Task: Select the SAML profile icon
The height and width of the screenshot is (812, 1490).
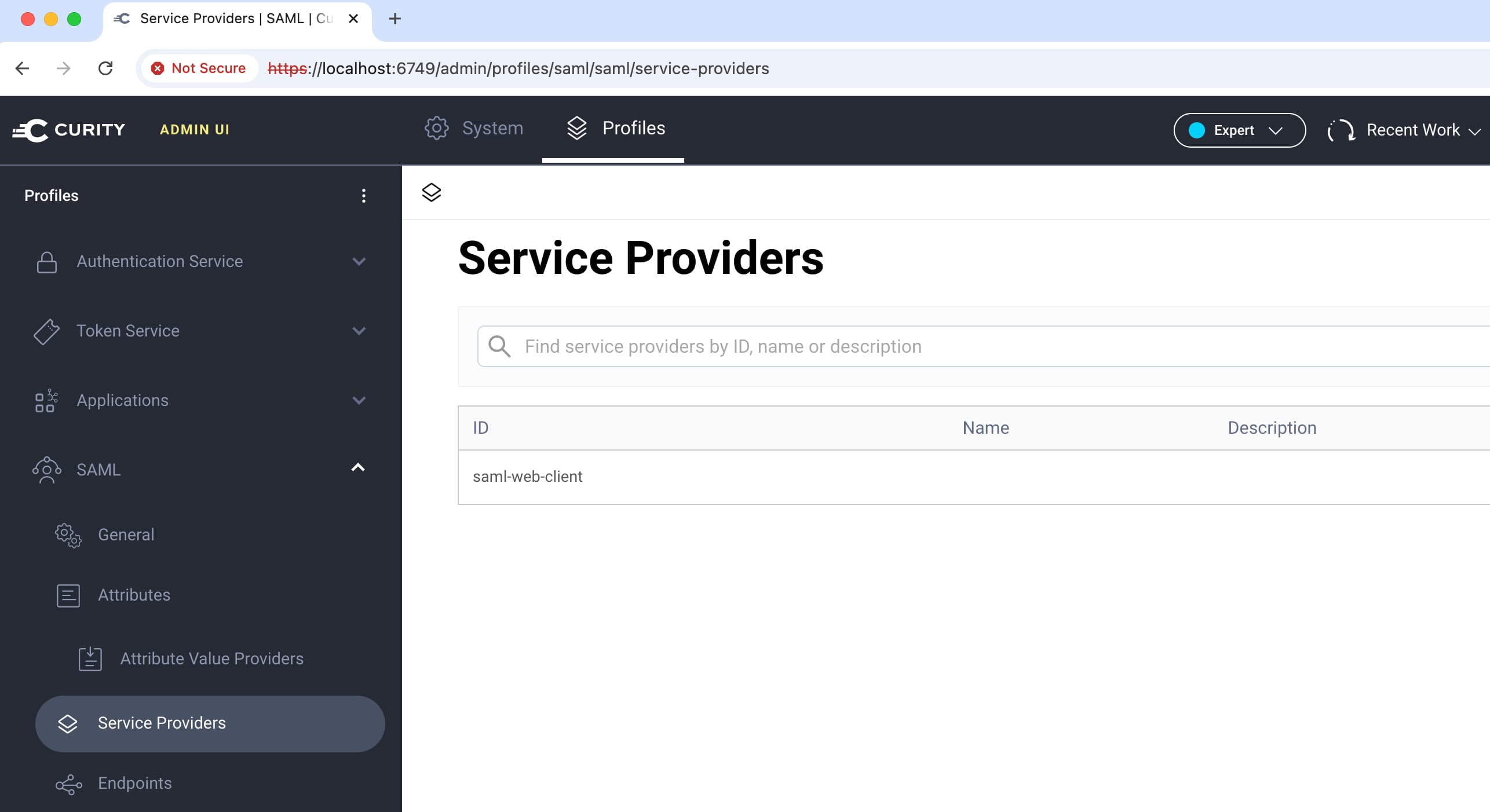Action: click(47, 470)
